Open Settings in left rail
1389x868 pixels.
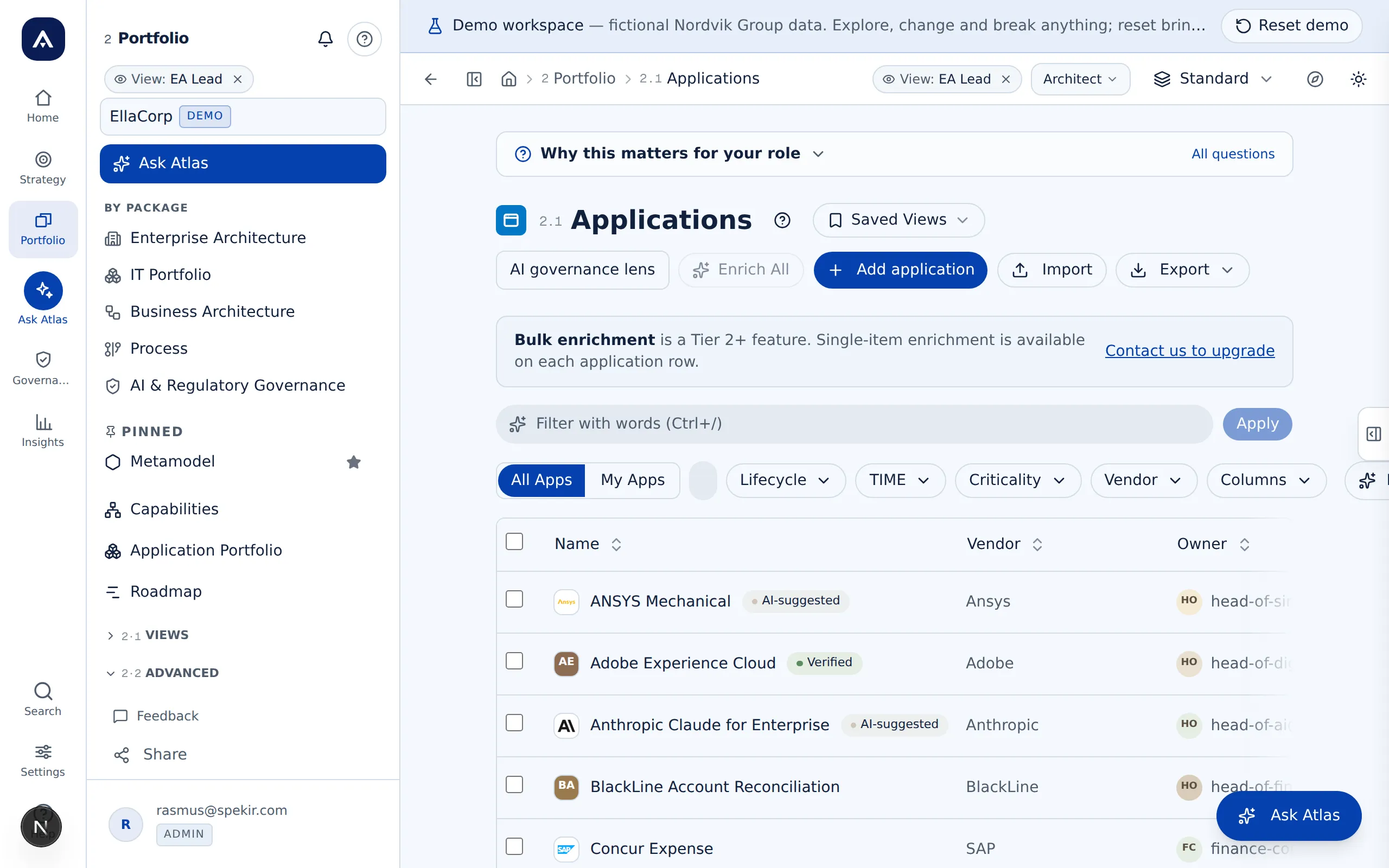[x=43, y=760]
